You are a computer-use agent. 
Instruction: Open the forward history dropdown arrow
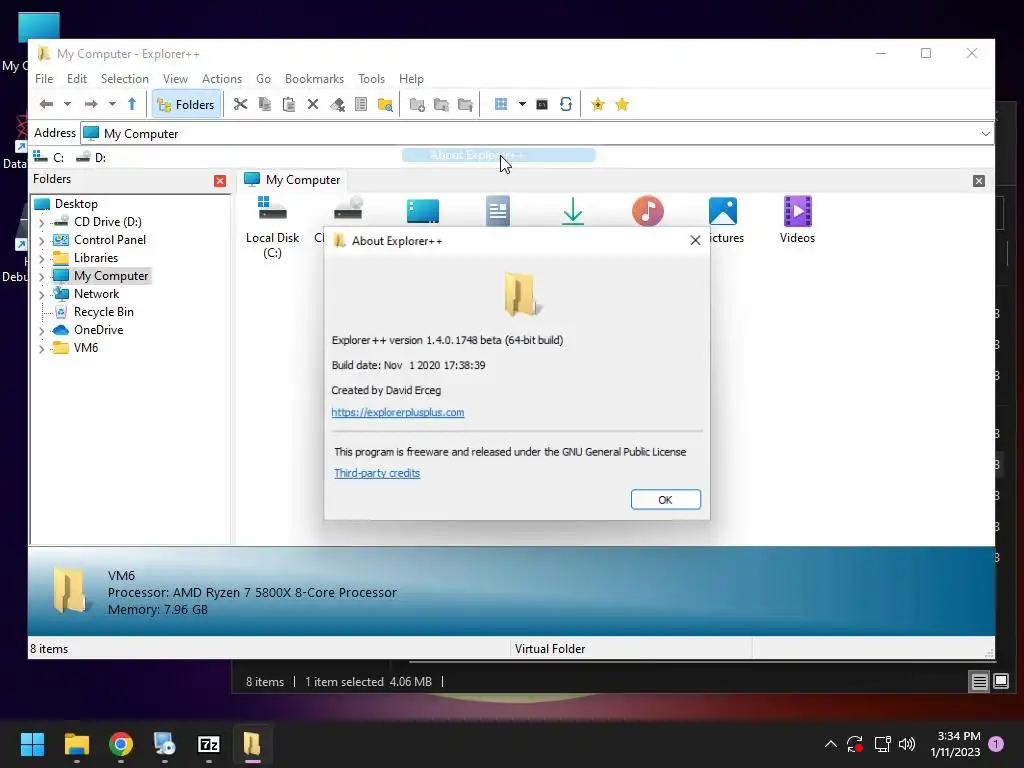112,104
